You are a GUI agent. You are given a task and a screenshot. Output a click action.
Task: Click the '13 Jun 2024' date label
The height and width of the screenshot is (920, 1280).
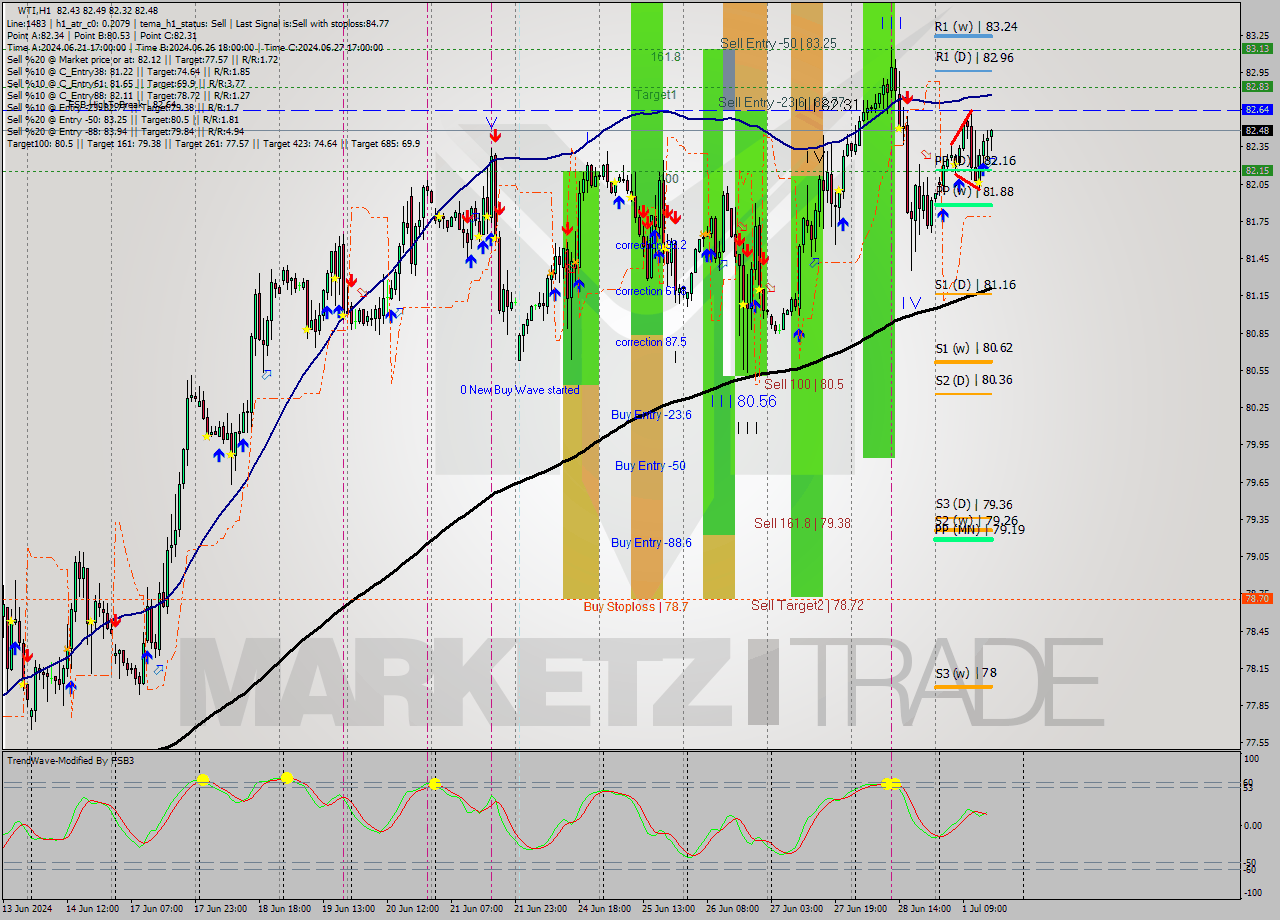click(27, 909)
